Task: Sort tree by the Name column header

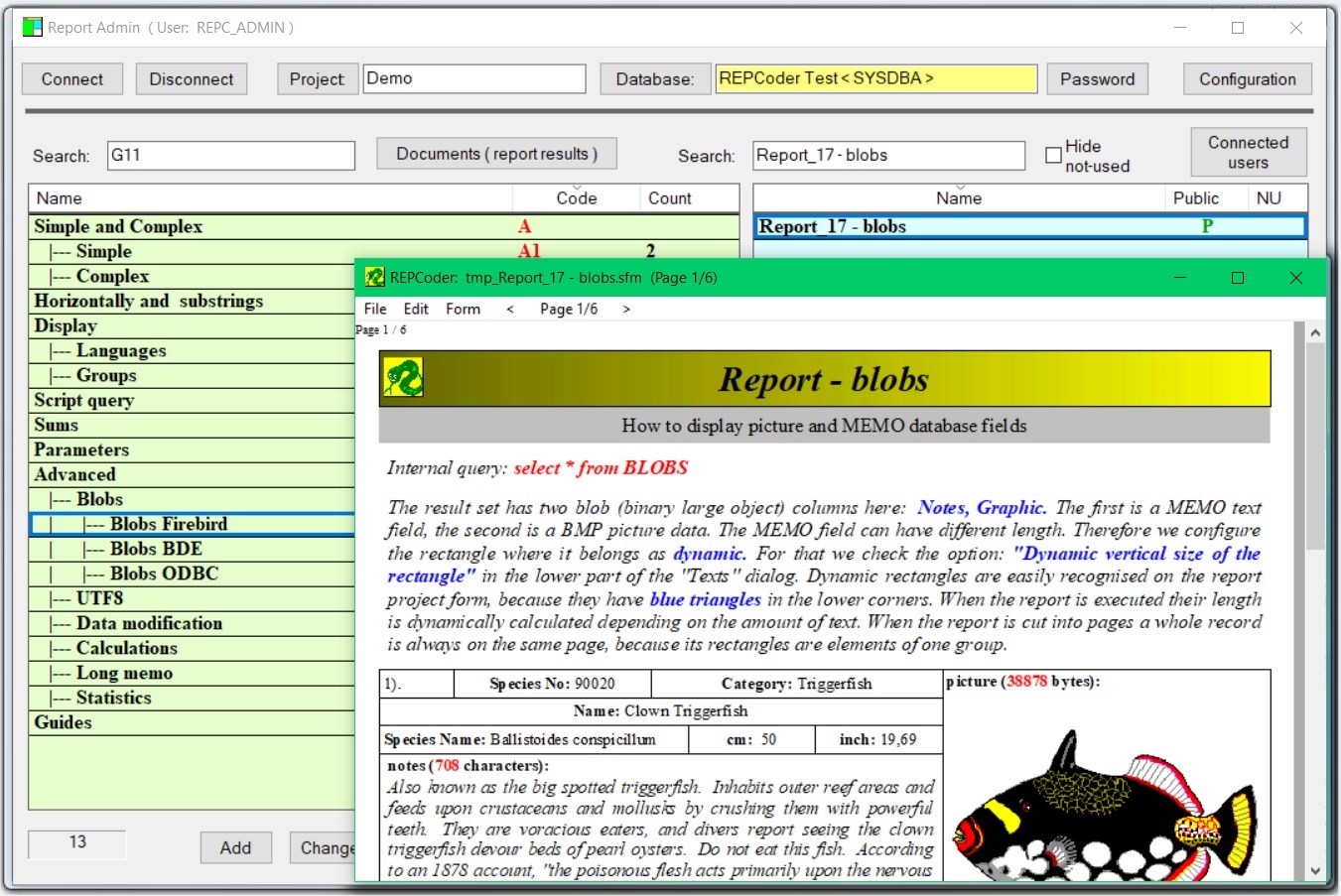Action: [270, 198]
